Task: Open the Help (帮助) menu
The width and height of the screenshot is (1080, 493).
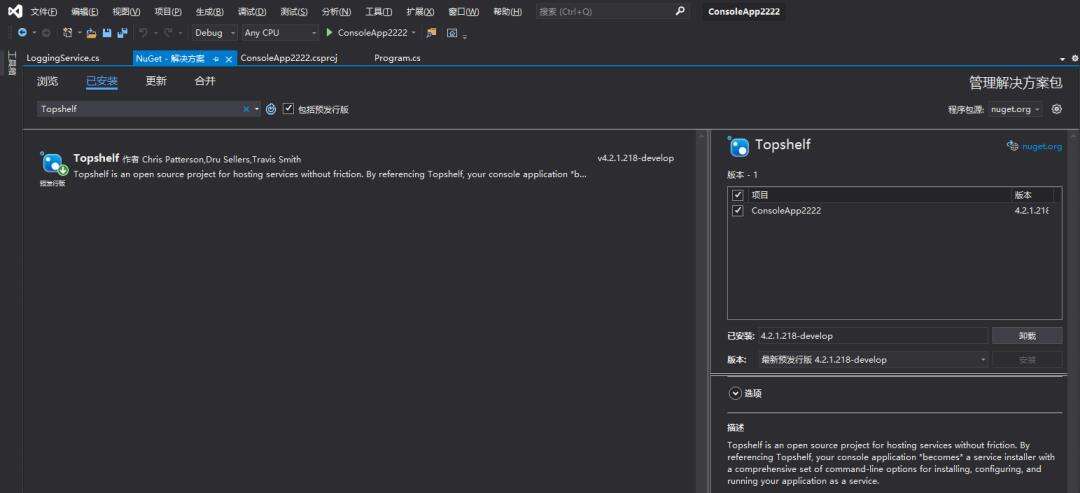Action: point(507,12)
